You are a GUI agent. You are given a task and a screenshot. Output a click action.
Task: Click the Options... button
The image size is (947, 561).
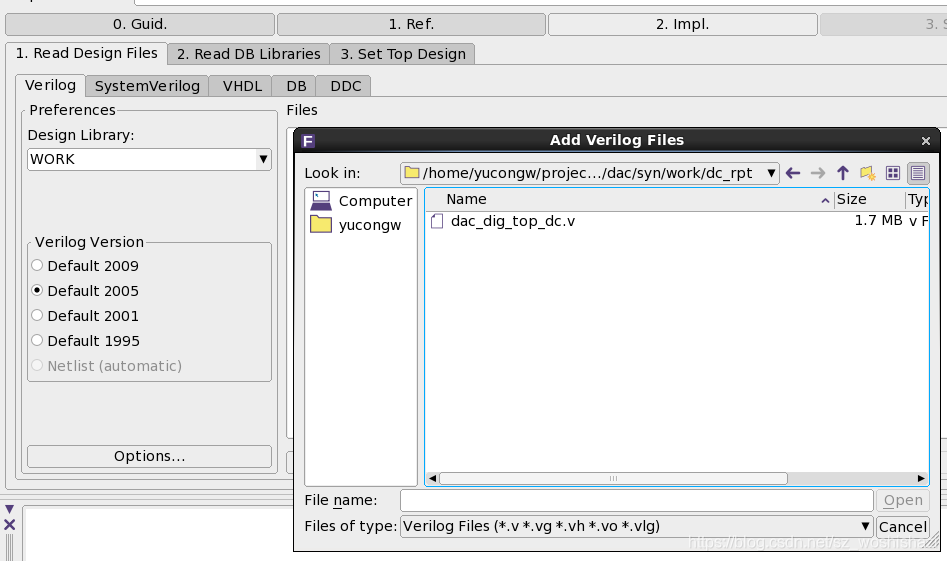click(149, 456)
